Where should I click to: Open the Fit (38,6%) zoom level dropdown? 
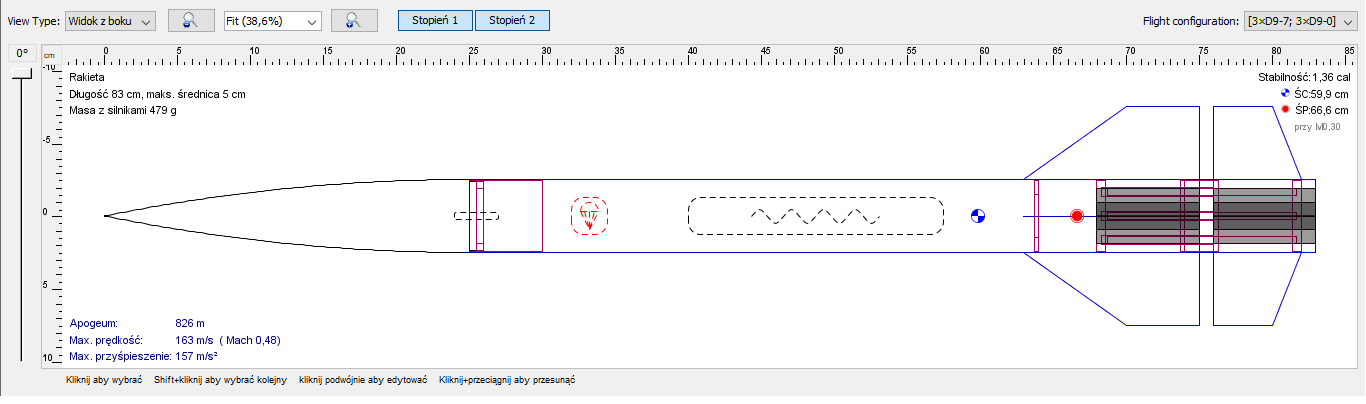coord(272,21)
